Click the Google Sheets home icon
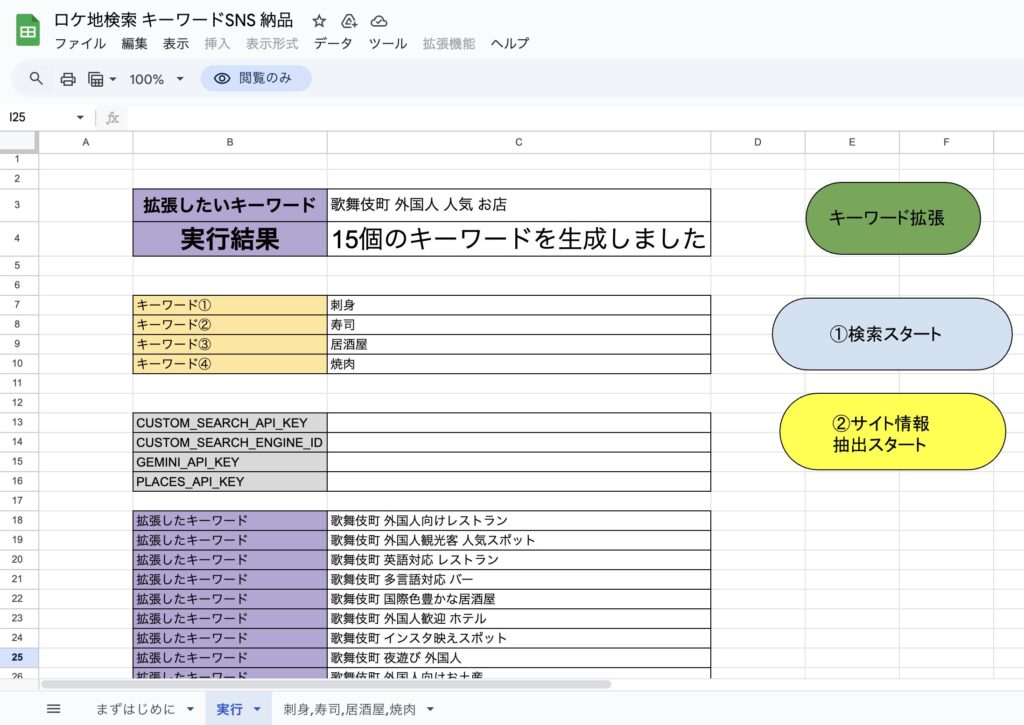The height and width of the screenshot is (725, 1024). click(x=27, y=31)
